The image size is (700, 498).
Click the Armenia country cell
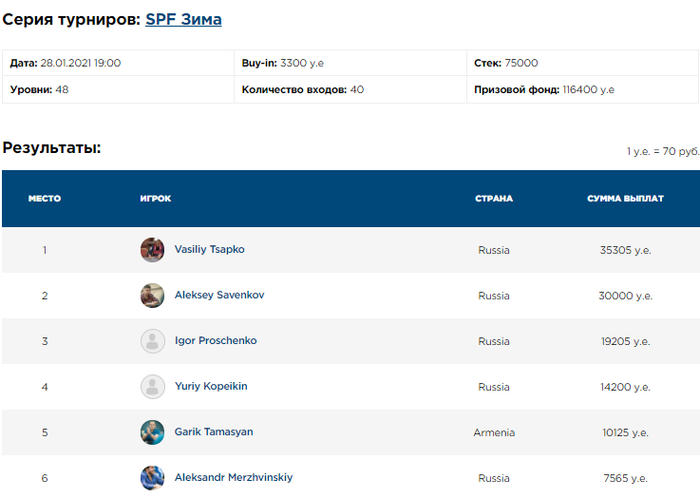[x=494, y=433]
